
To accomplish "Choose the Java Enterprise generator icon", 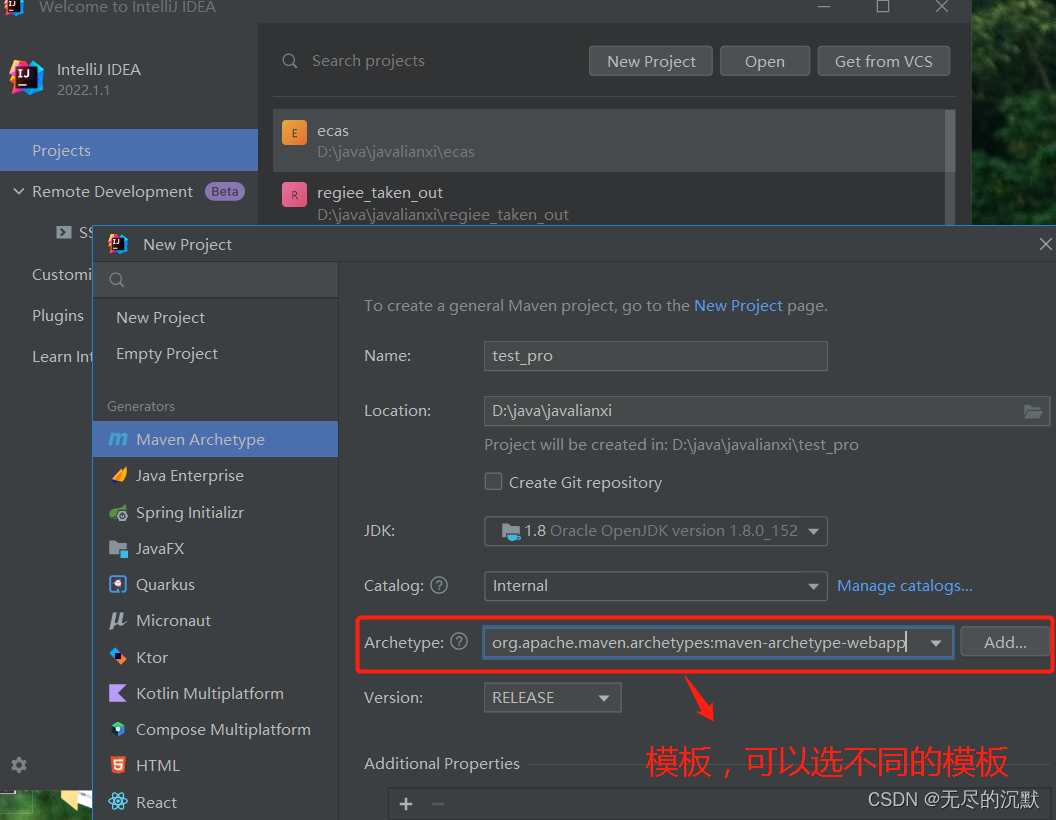I will pyautogui.click(x=119, y=475).
